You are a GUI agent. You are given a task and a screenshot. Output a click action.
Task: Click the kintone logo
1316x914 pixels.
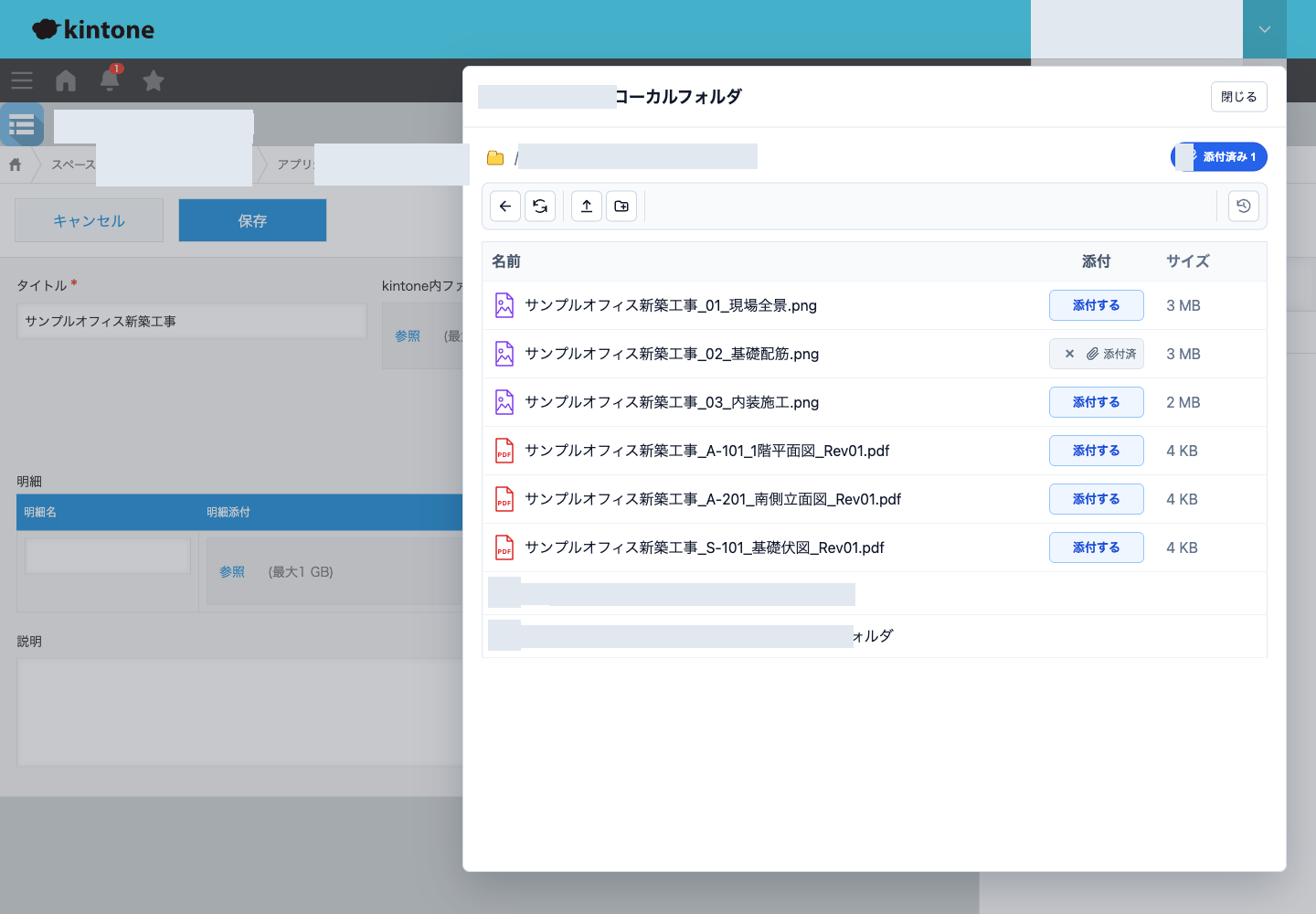point(93,29)
